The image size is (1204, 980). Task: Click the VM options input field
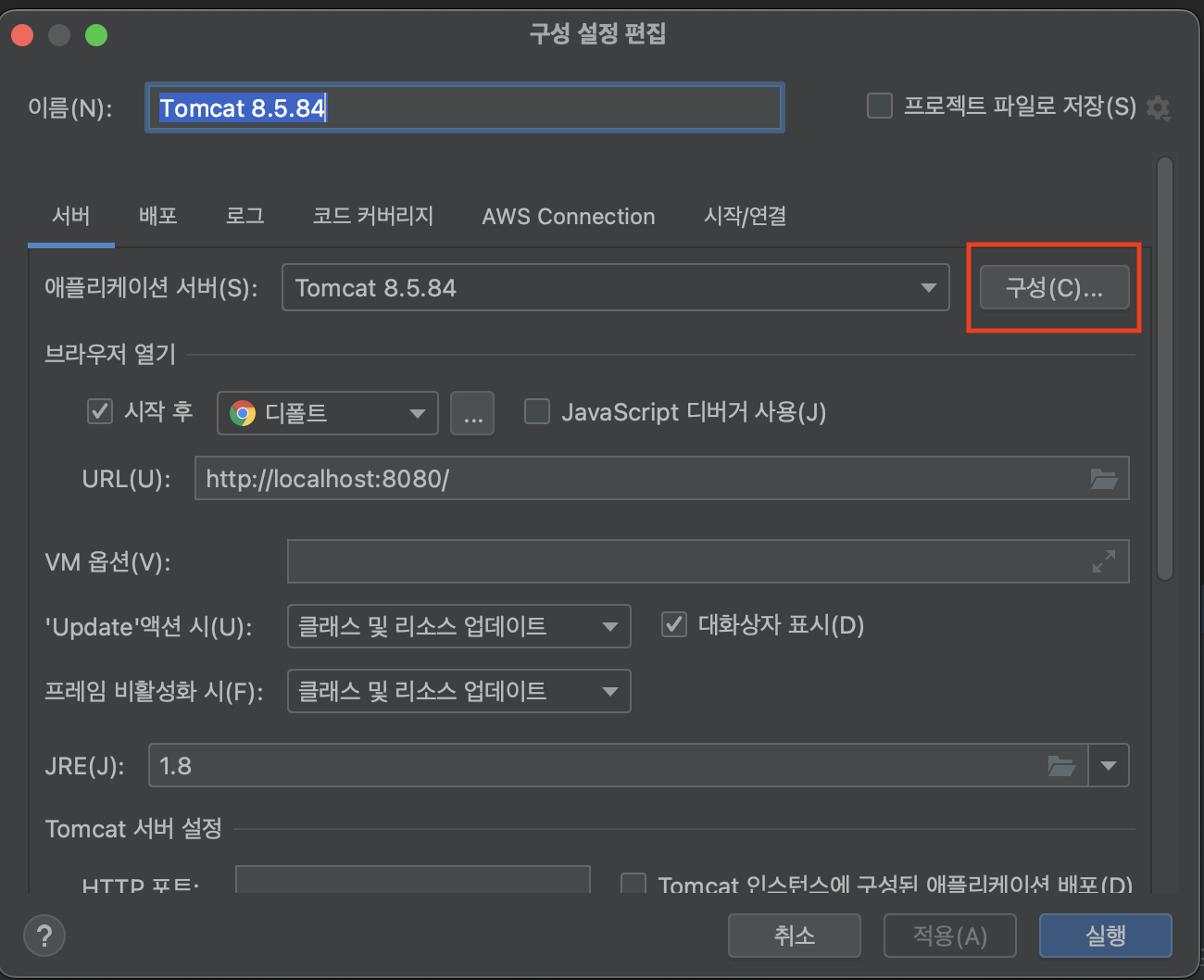pos(709,561)
